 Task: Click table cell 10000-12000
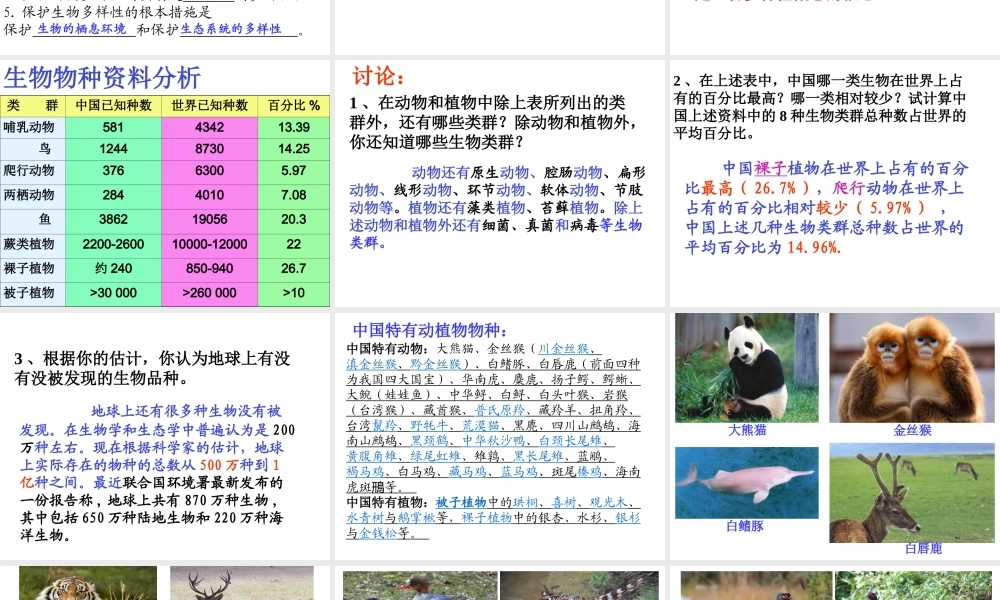(210, 244)
